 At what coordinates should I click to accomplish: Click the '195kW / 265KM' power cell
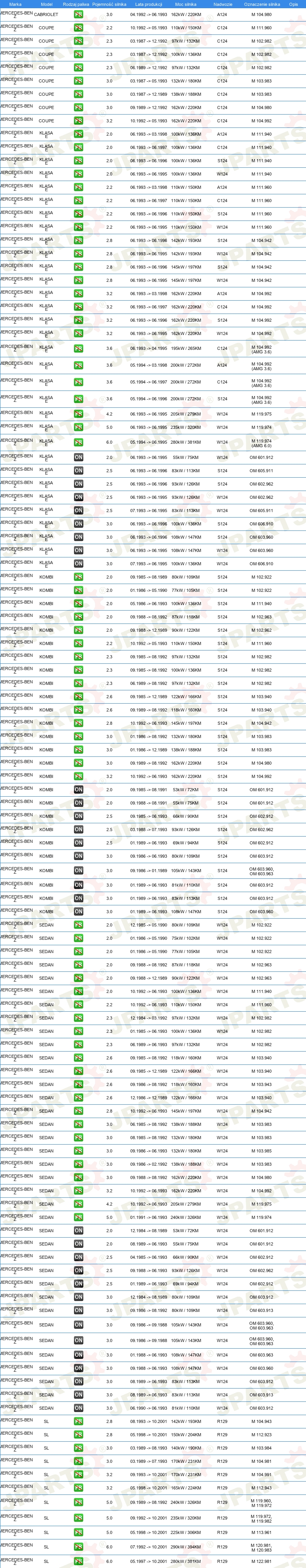click(186, 349)
